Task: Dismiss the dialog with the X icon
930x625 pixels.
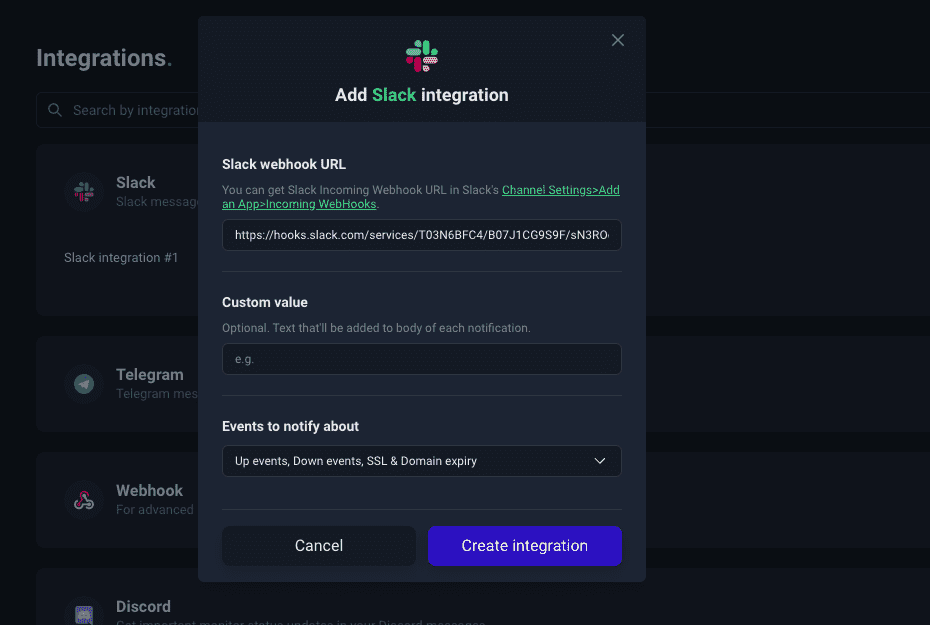Action: pos(617,40)
